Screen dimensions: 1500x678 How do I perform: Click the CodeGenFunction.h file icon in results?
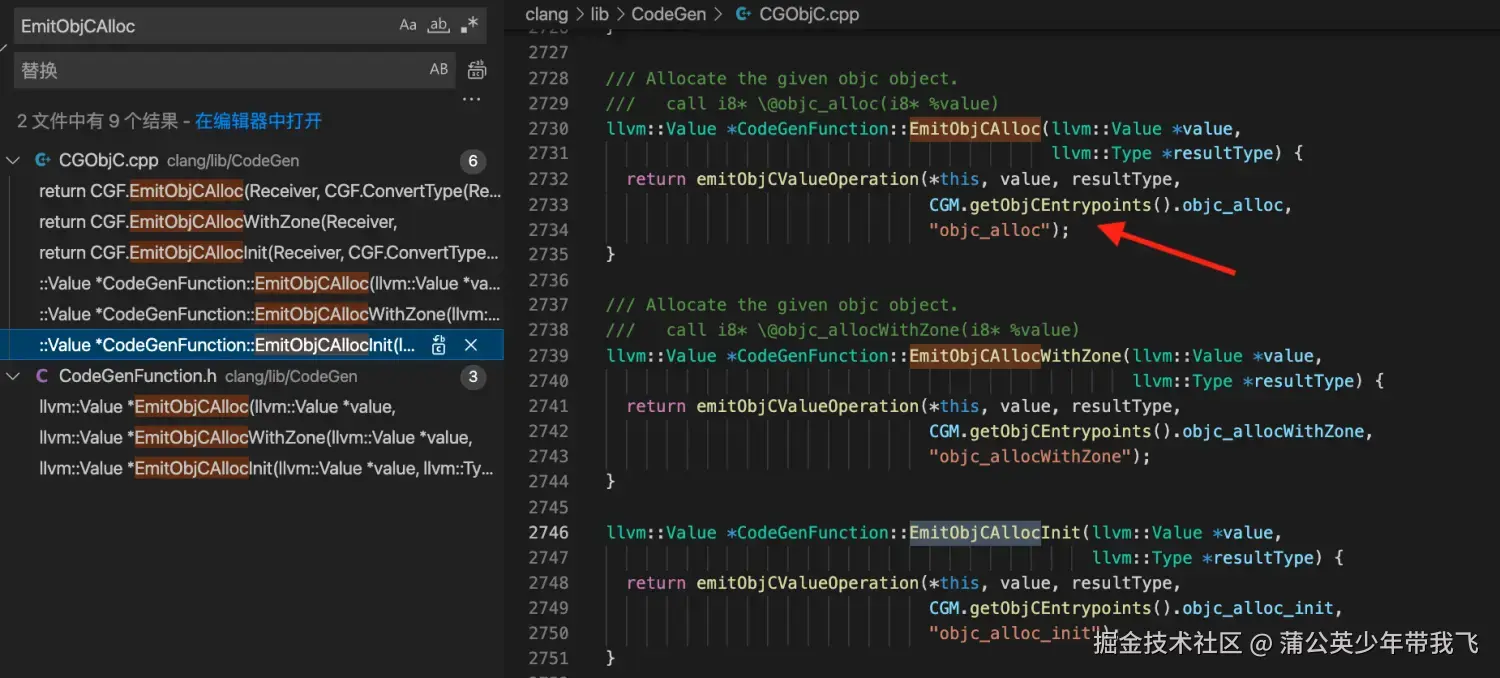click(42, 376)
